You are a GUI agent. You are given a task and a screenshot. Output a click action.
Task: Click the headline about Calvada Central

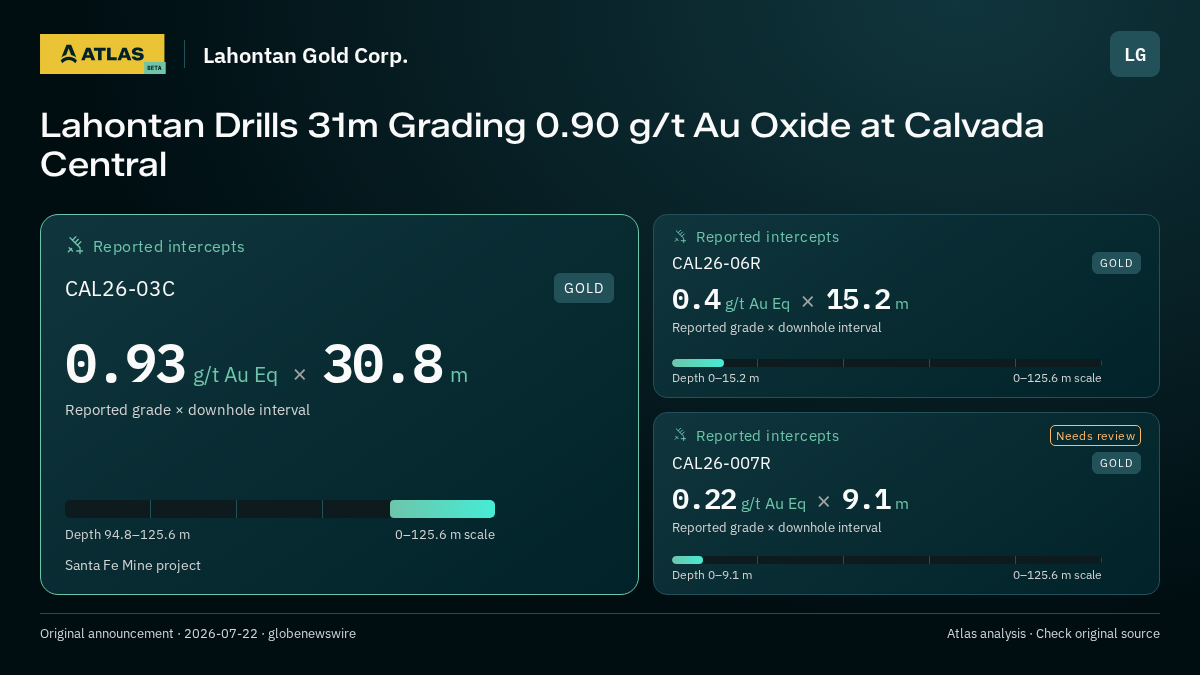click(542, 144)
